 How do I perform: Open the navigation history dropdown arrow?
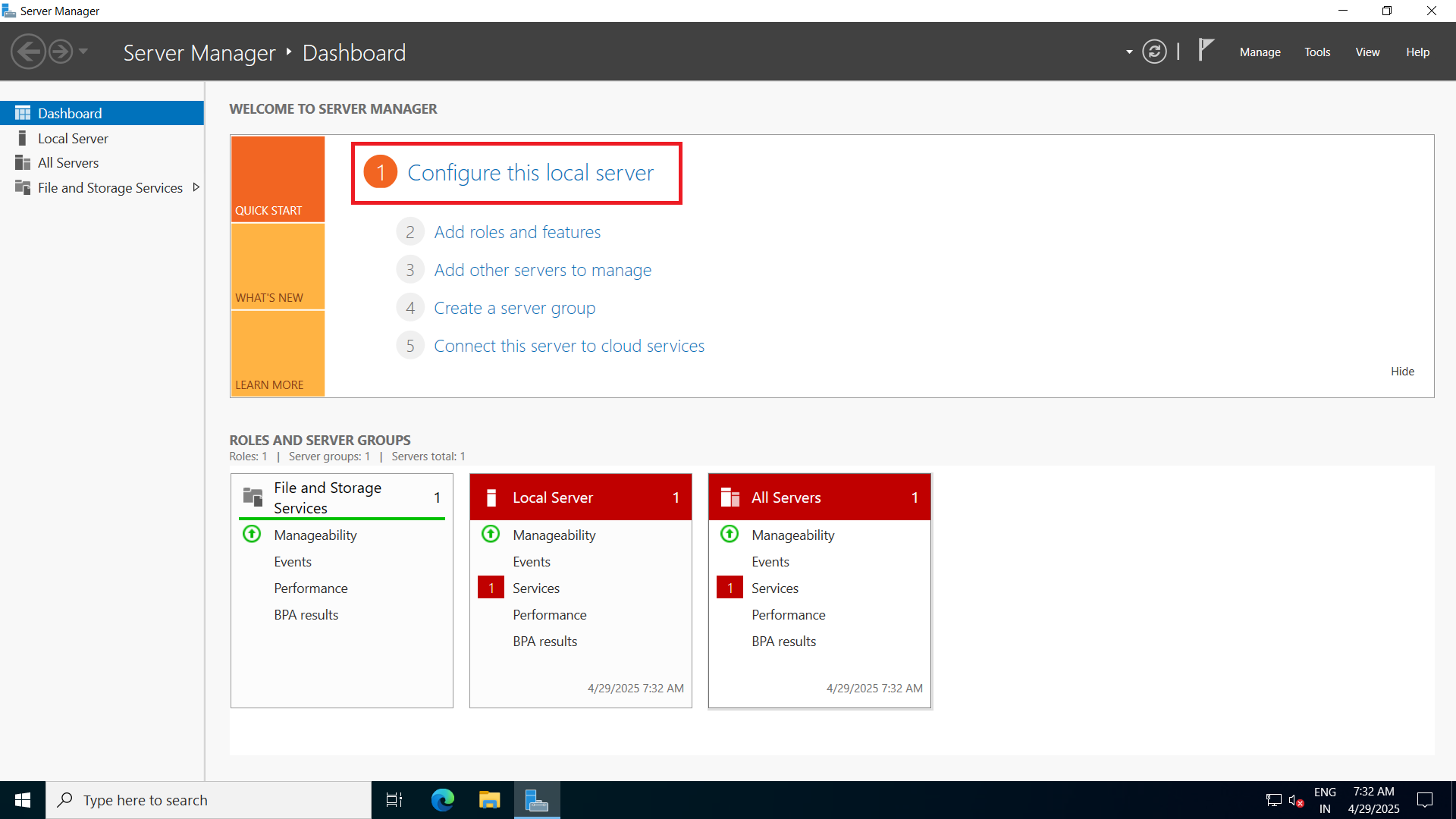point(83,52)
